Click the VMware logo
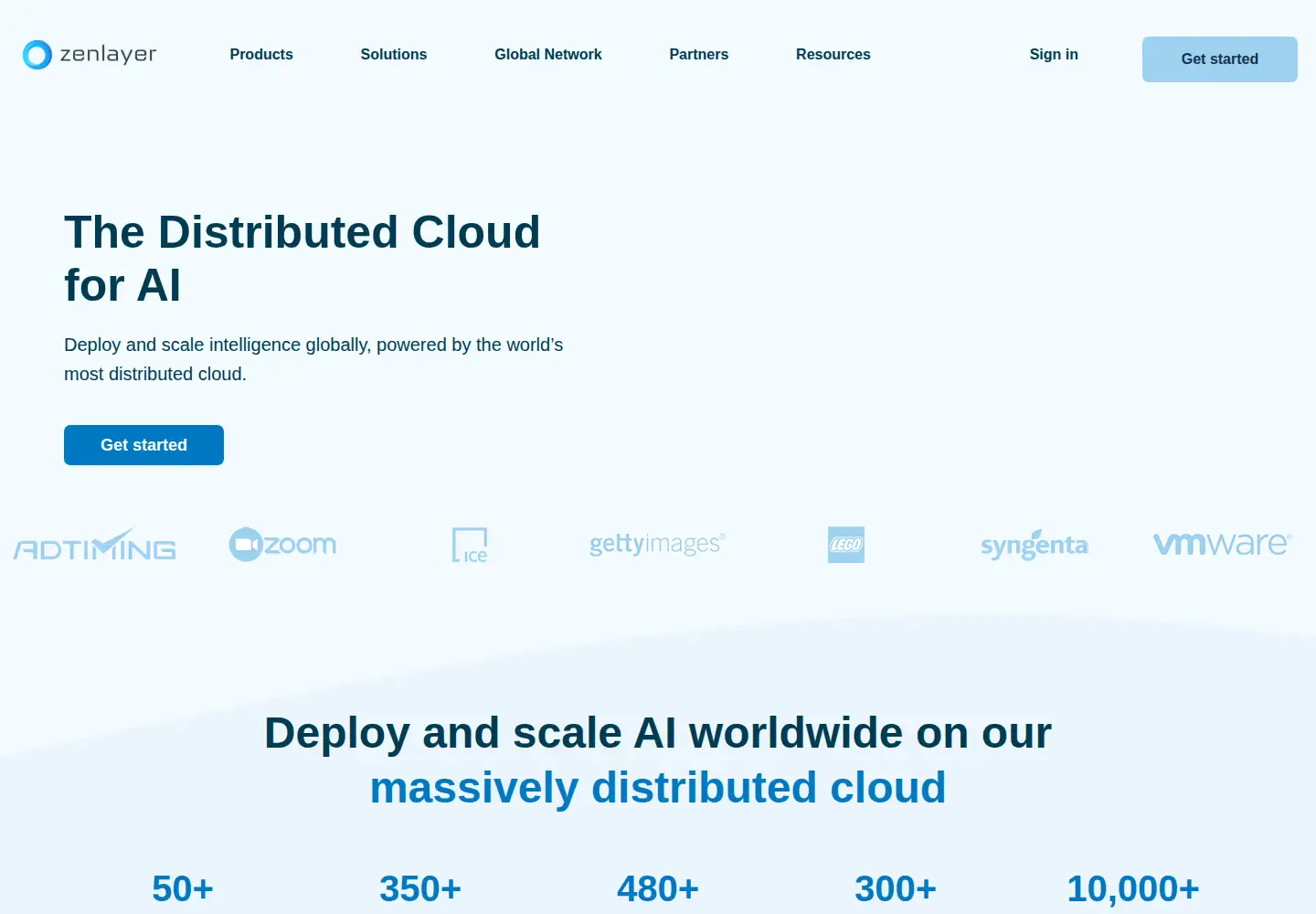Viewport: 1316px width, 914px height. click(x=1223, y=544)
